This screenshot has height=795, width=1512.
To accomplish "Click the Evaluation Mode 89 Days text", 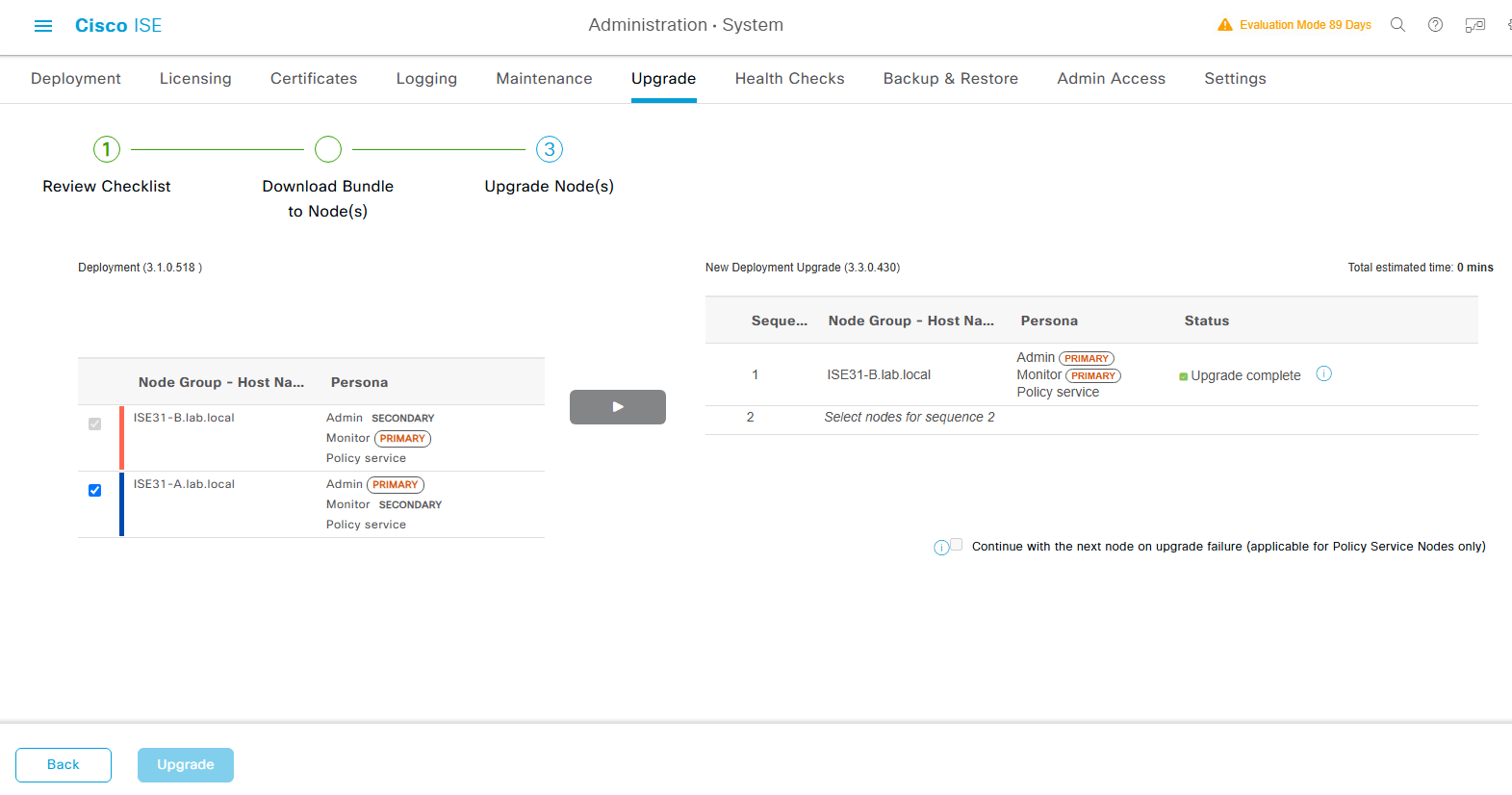I will [x=1305, y=25].
